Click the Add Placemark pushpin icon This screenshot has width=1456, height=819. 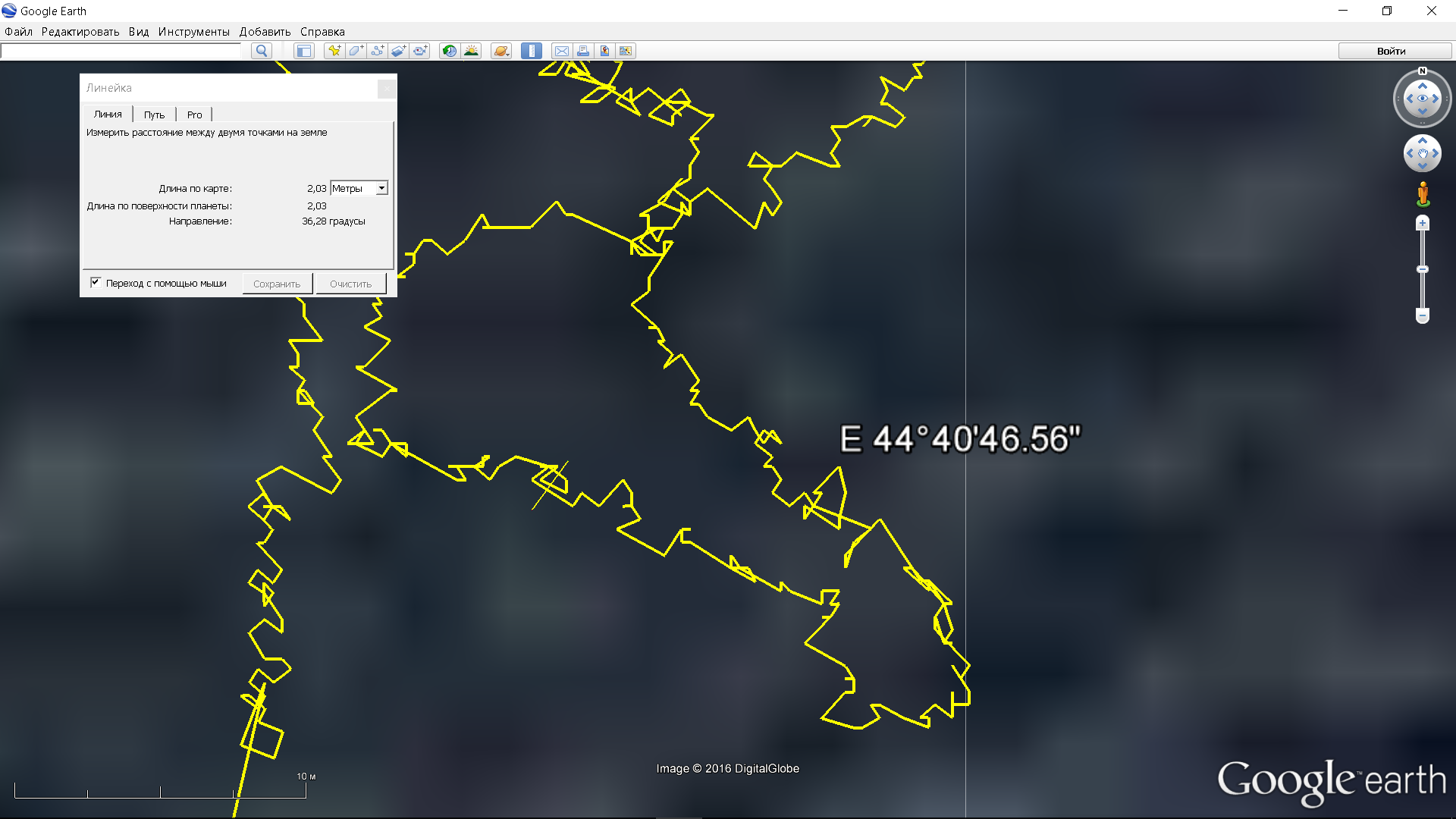point(334,51)
